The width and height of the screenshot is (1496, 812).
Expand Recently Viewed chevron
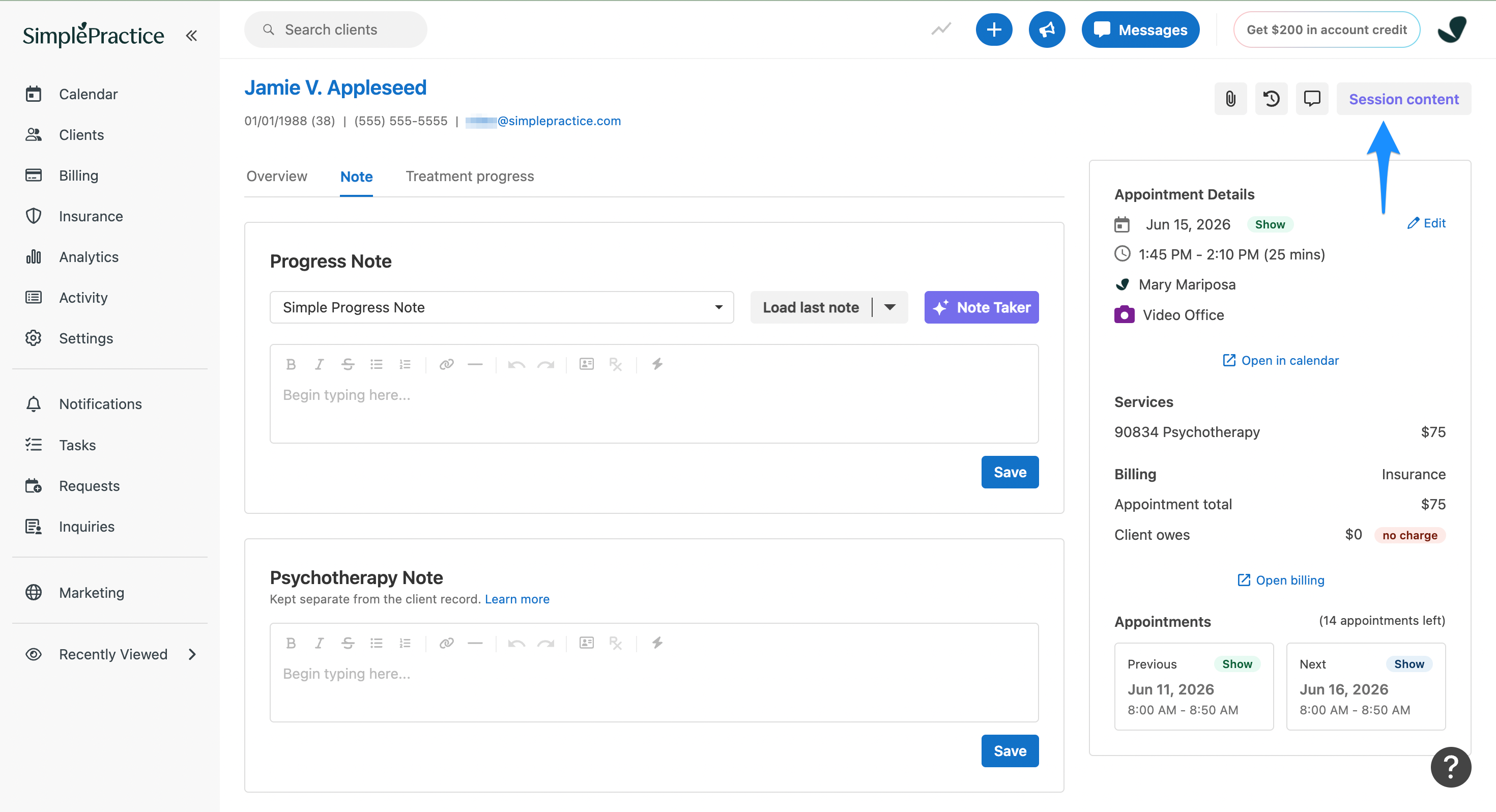192,655
